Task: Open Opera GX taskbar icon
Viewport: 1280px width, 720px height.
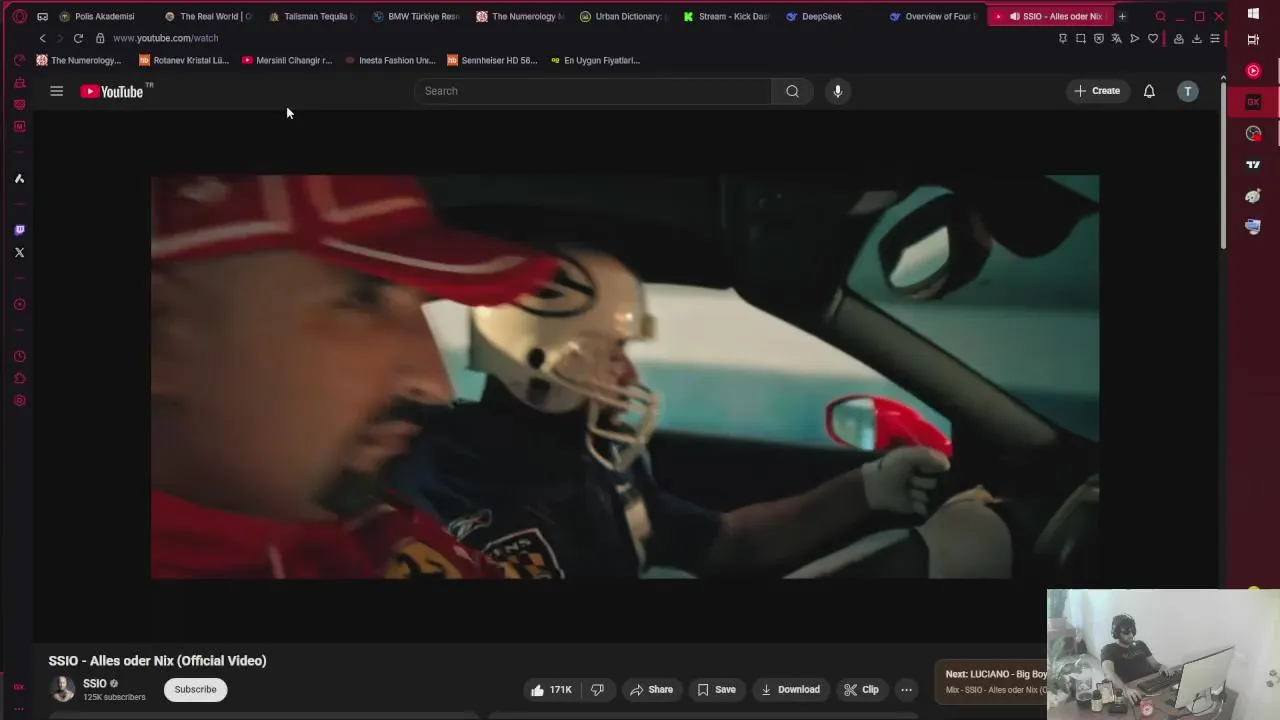Action: 1253,102
